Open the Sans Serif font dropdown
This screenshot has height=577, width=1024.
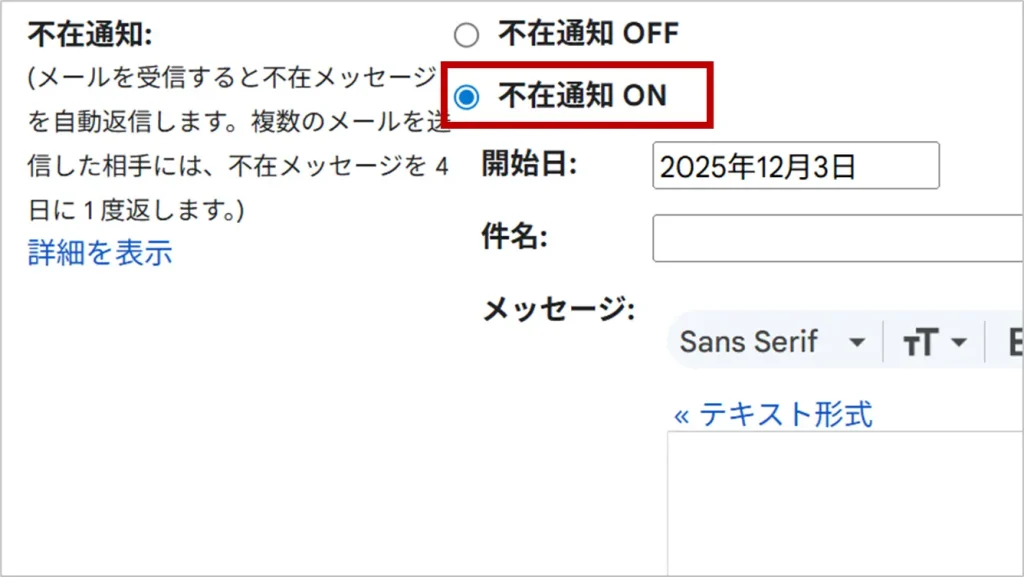[x=749, y=342]
